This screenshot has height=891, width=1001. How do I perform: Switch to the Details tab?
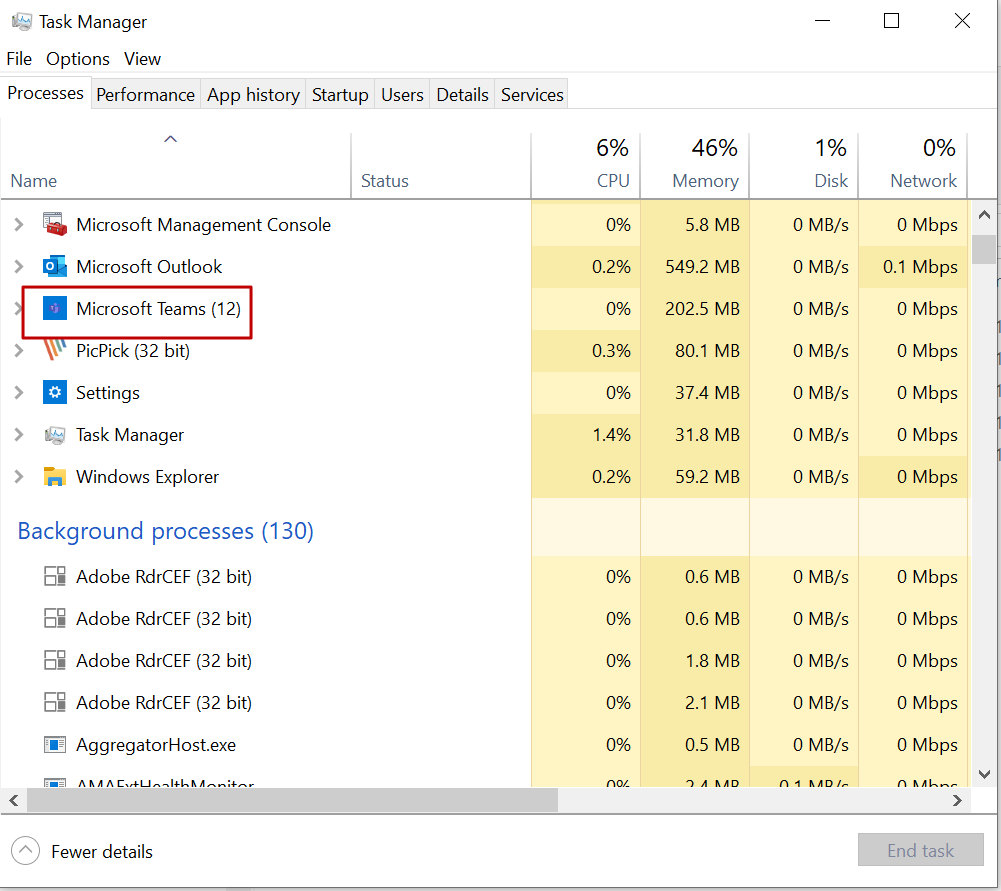[462, 94]
